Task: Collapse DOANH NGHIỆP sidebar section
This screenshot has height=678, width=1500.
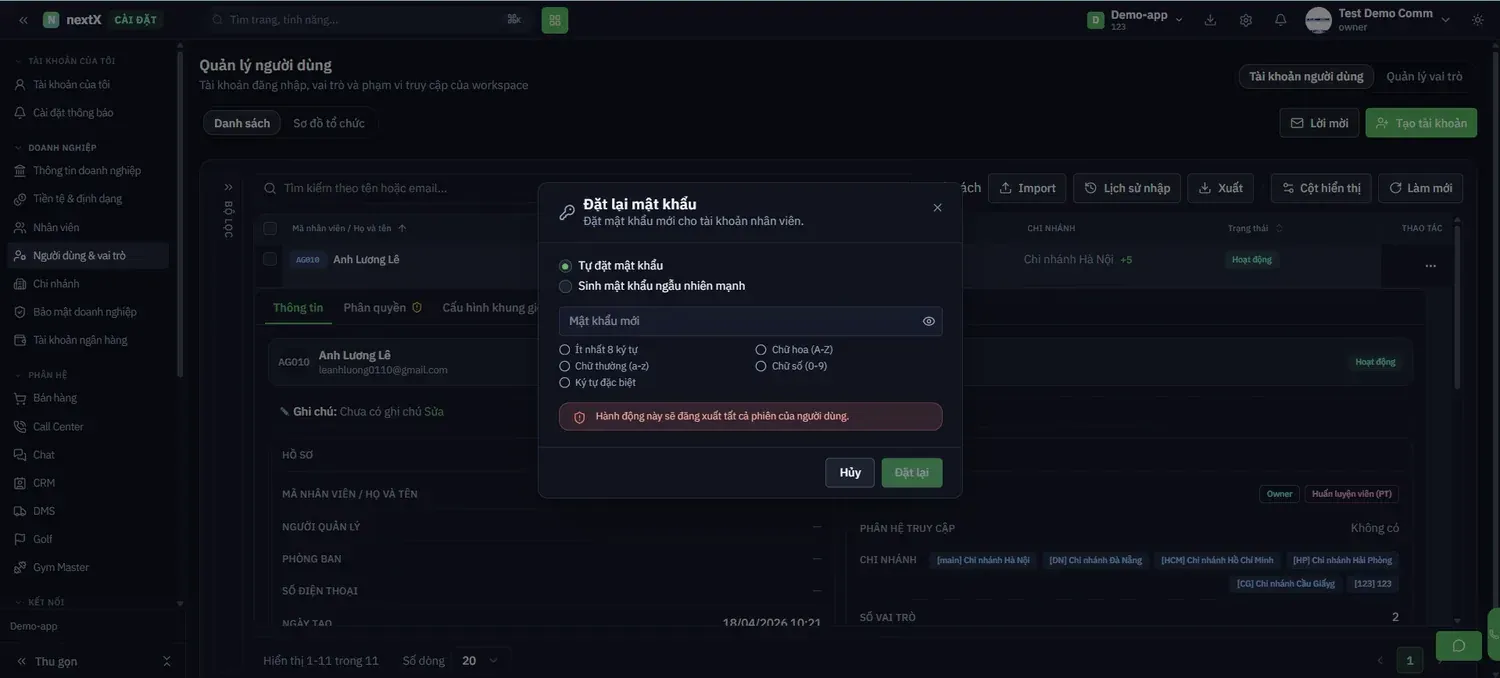Action: [x=55, y=148]
